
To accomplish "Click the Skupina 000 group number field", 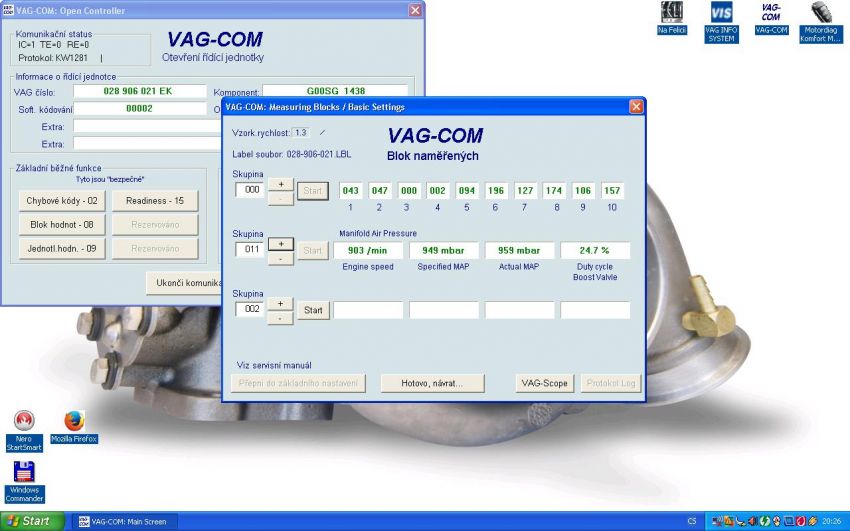I will (250, 190).
